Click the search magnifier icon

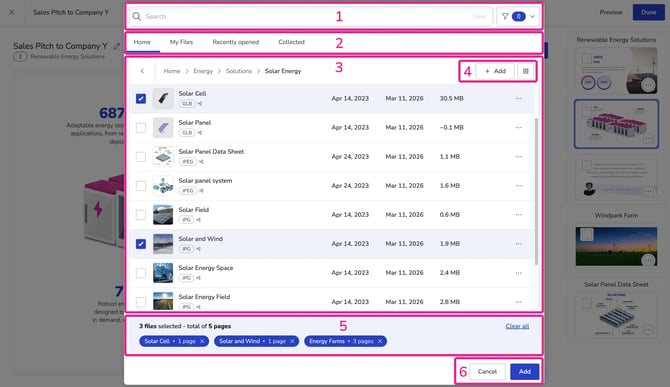[137, 16]
